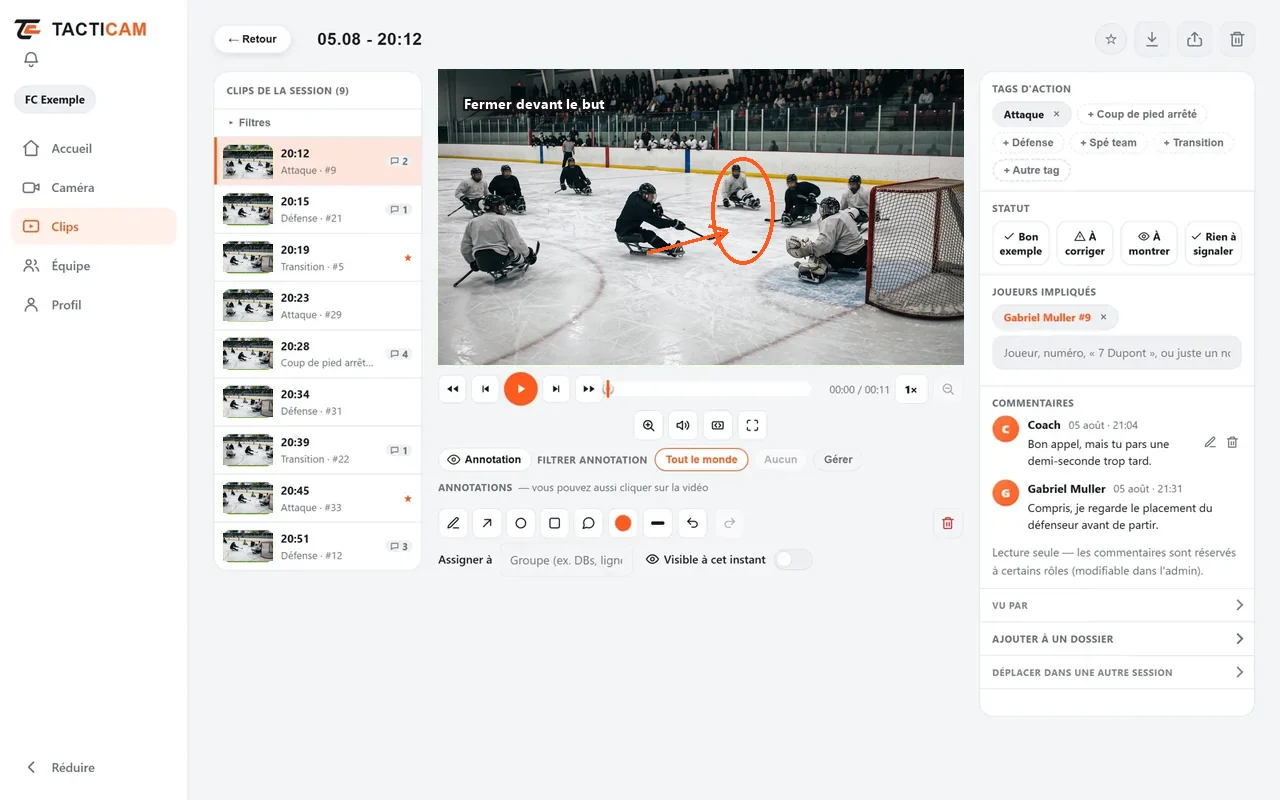Toggle Visible à cet instant switch
The width and height of the screenshot is (1280, 800).
(x=794, y=560)
